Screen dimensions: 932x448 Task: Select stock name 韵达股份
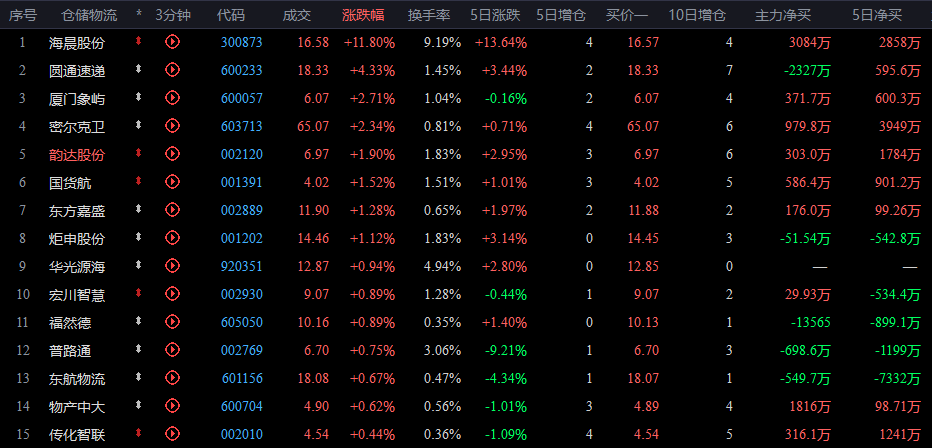click(x=77, y=154)
